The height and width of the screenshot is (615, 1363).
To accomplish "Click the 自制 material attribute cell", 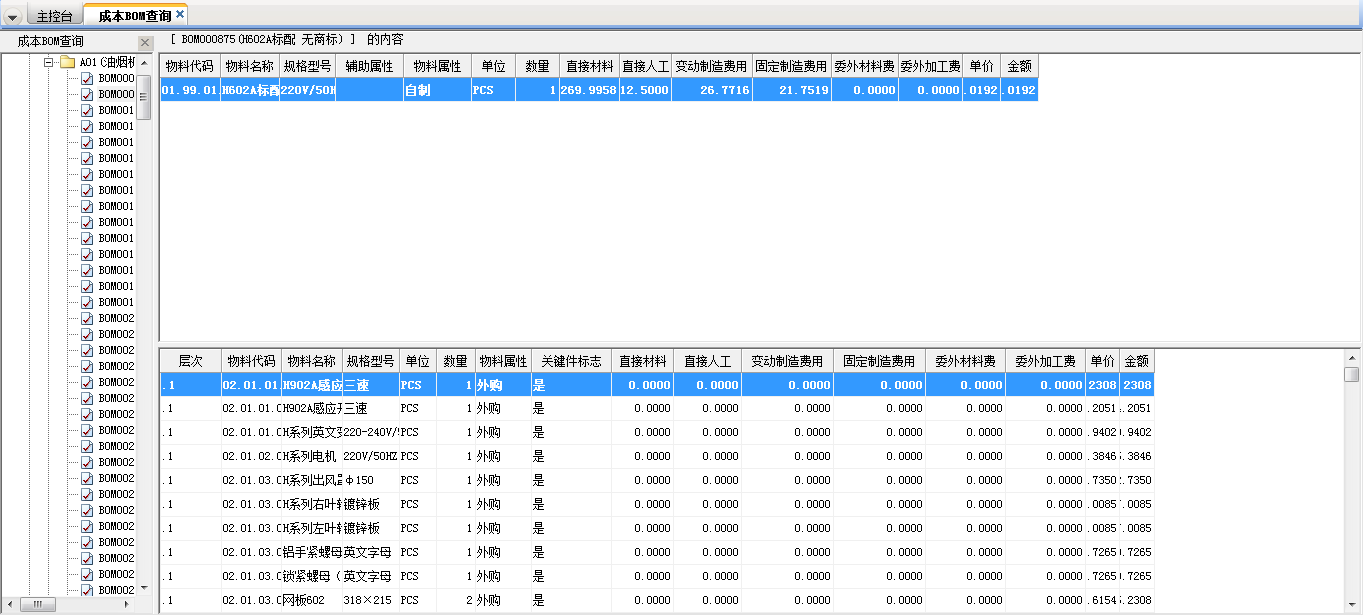I will tap(437, 90).
